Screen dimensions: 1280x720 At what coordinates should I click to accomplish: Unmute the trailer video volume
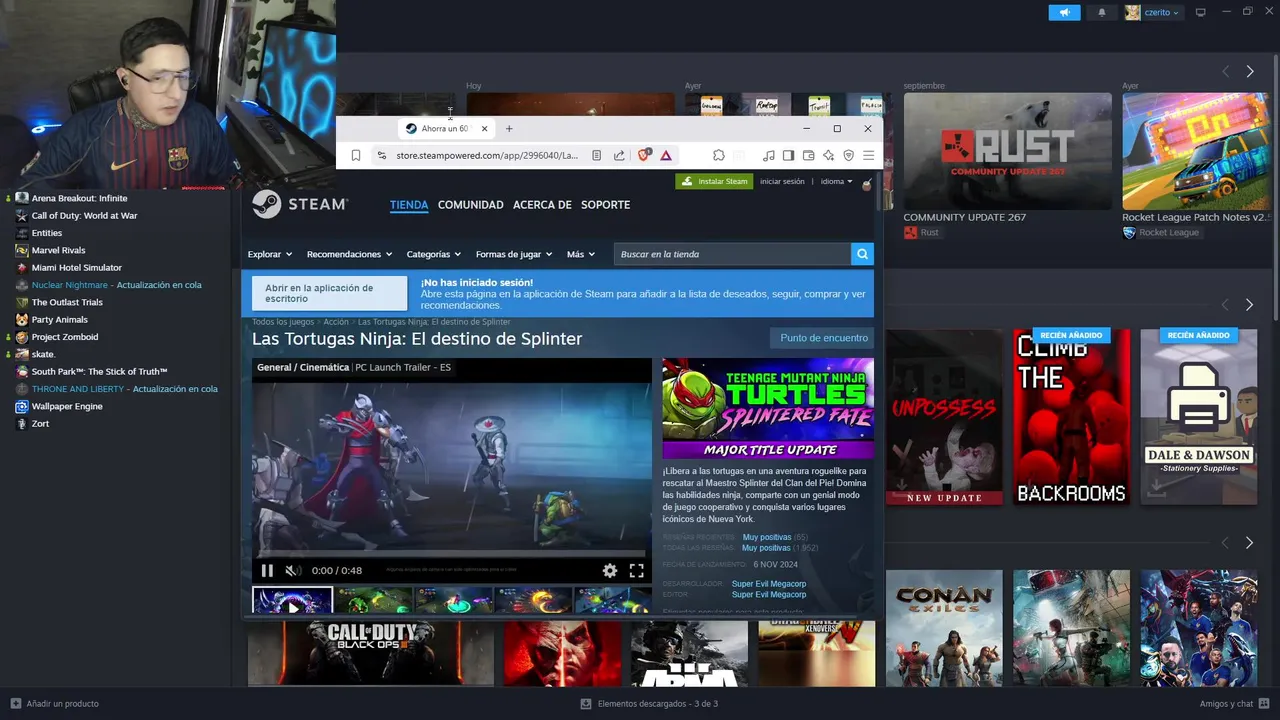click(293, 570)
